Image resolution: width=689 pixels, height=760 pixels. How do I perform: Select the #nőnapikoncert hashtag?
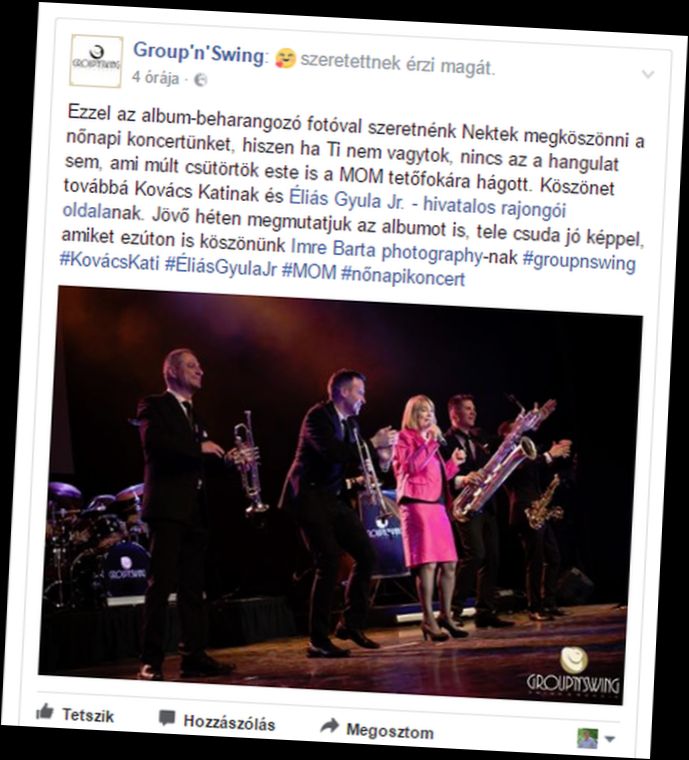(x=403, y=277)
